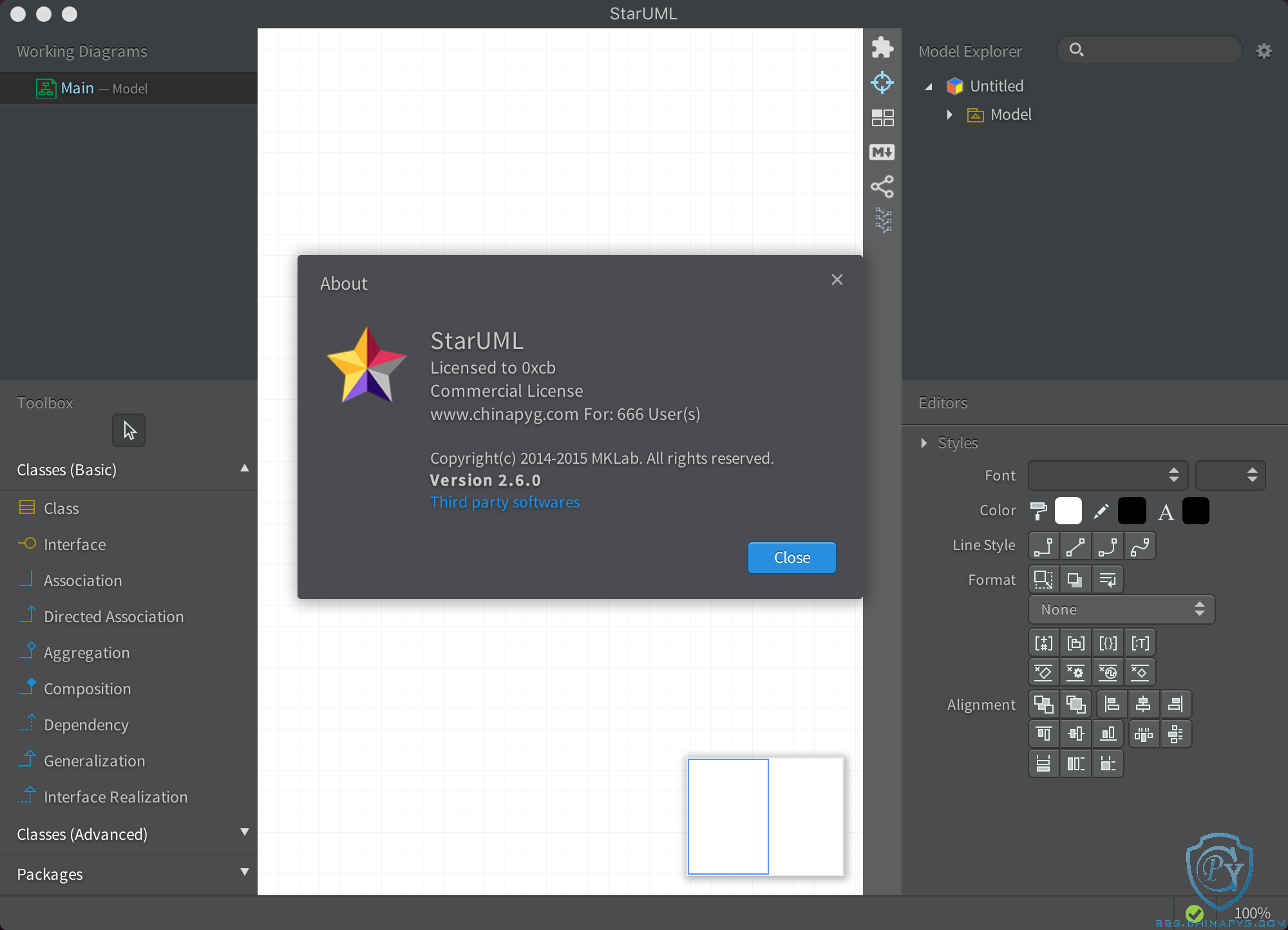Open Main diagram in Working Diagrams

(129, 88)
